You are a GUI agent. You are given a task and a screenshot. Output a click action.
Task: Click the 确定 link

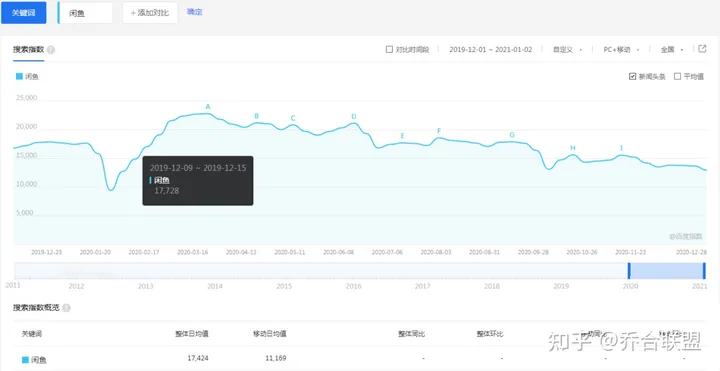[x=195, y=12]
